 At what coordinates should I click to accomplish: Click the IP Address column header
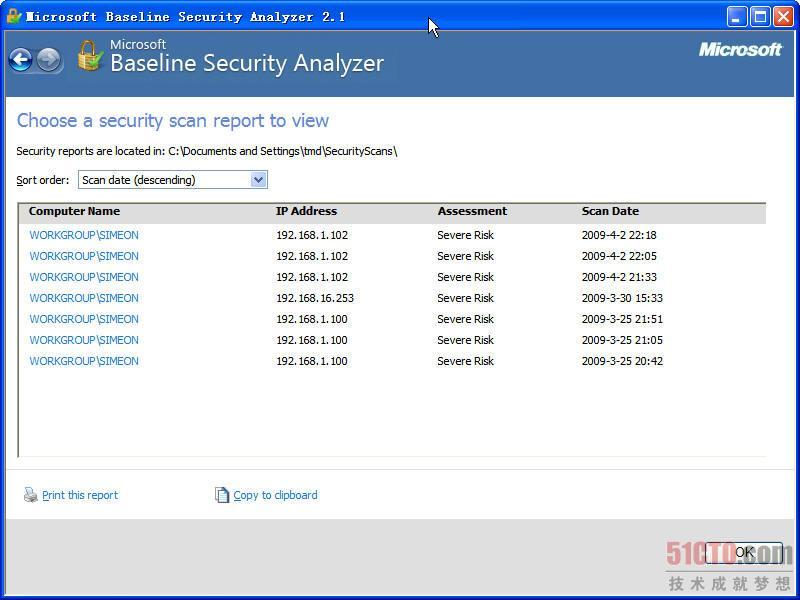306,211
